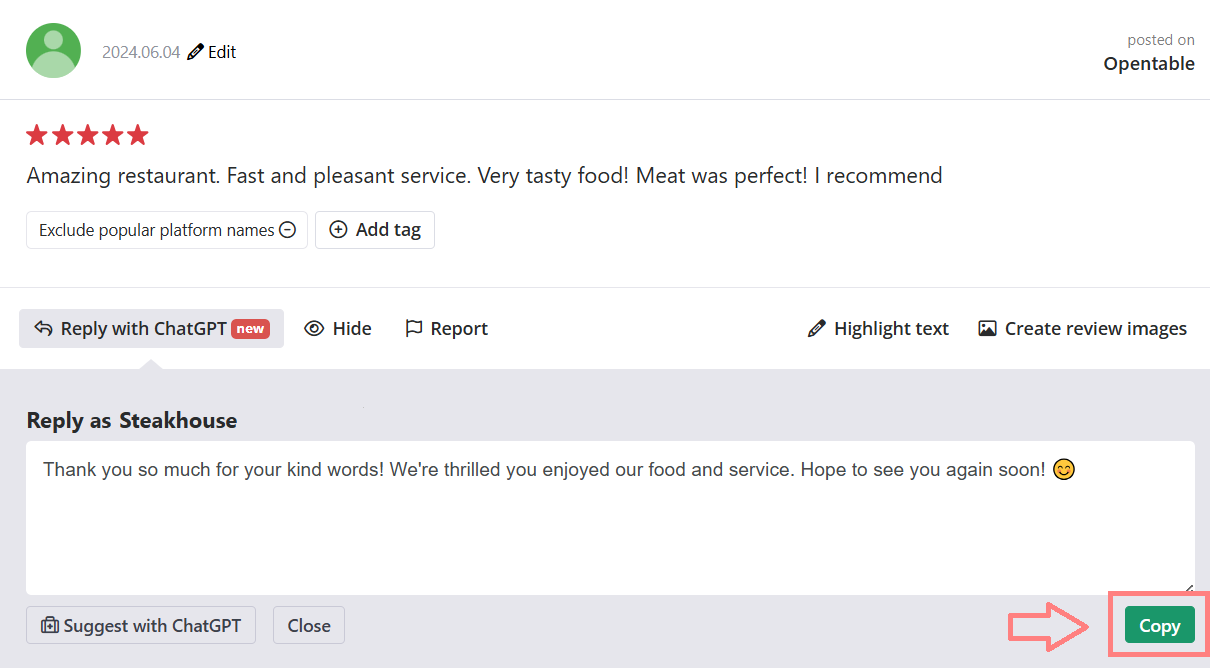Click the Highlight text pencil icon
The height and width of the screenshot is (668, 1210).
click(816, 328)
